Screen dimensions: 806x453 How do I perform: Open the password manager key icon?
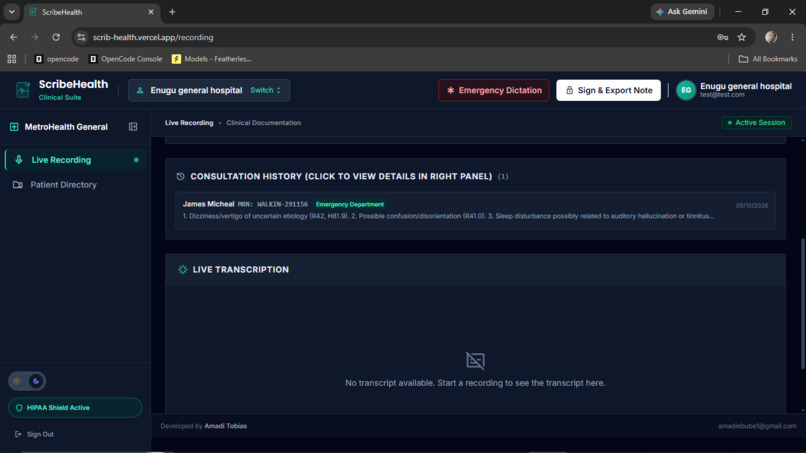point(722,37)
